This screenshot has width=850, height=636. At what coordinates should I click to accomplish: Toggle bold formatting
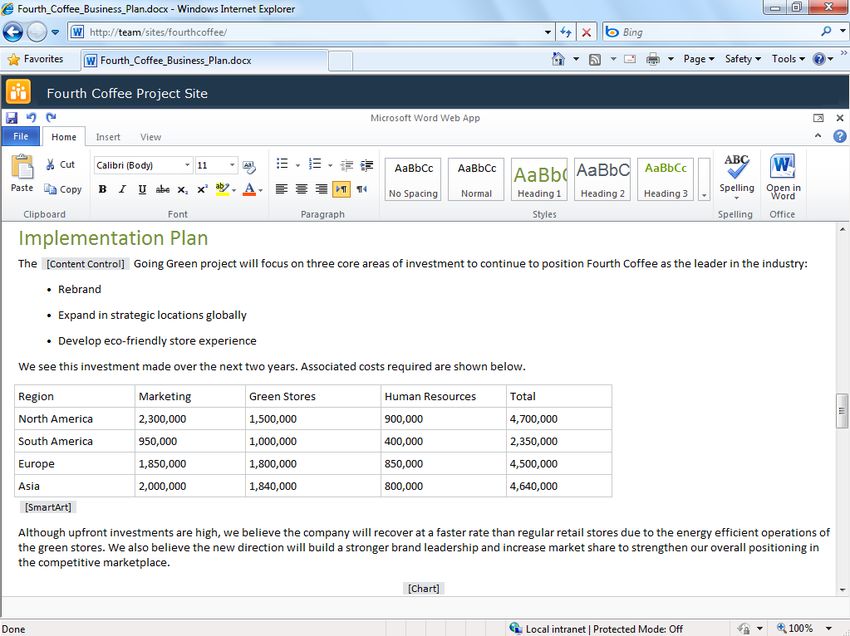(x=102, y=189)
